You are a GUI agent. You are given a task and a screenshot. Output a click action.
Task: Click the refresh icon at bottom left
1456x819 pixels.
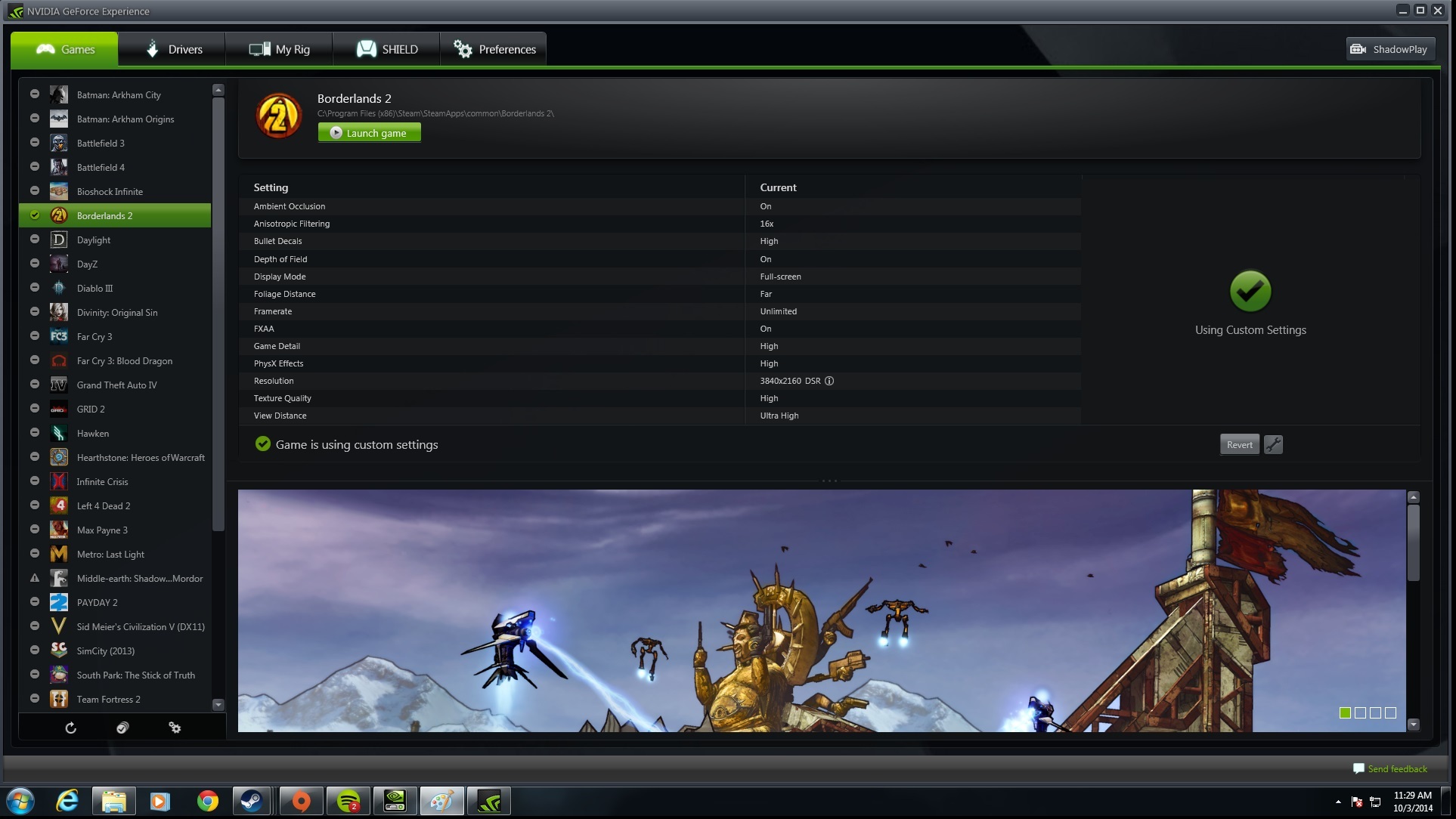click(71, 727)
